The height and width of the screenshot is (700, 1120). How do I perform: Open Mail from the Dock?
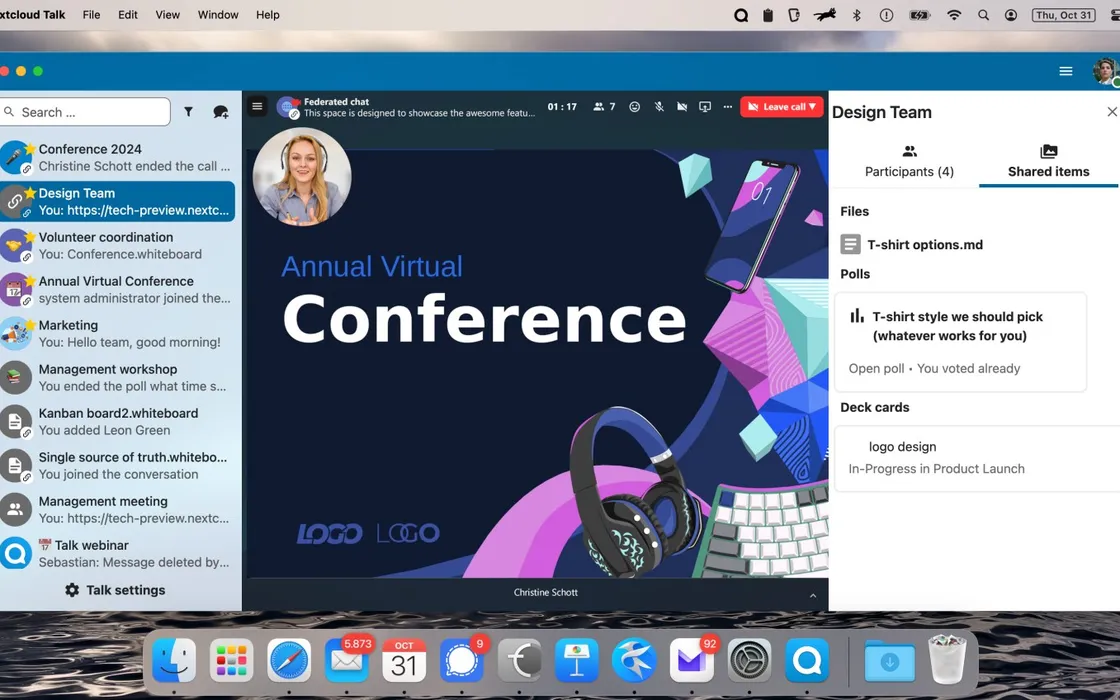[346, 660]
